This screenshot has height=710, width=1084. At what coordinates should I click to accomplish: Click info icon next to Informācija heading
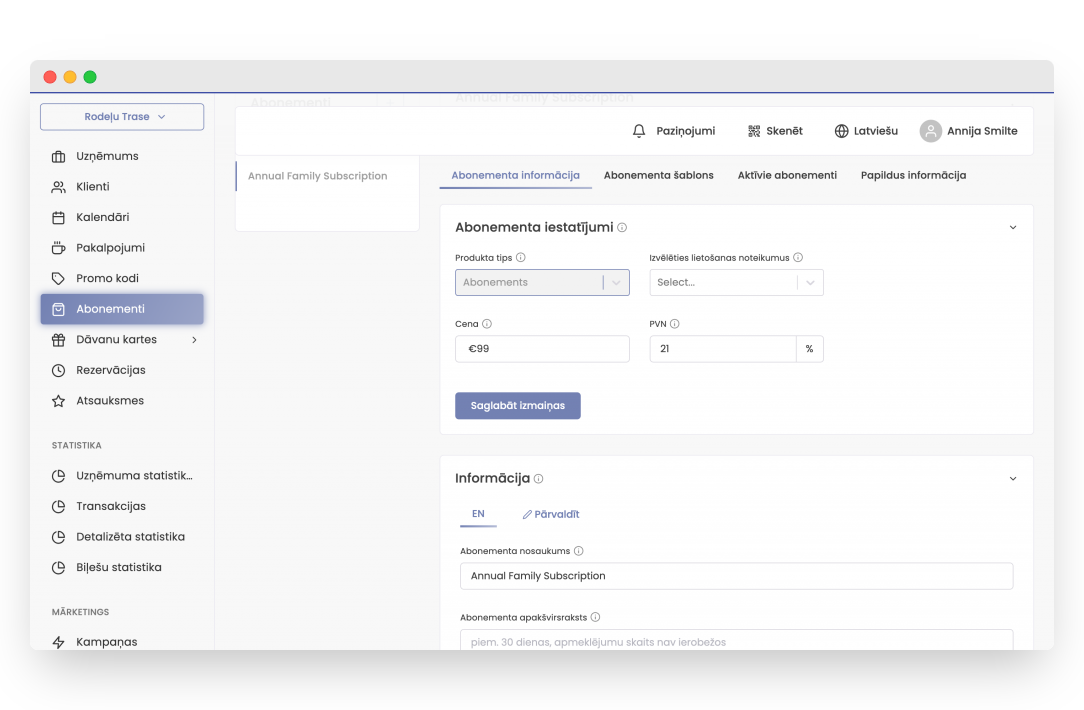pyautogui.click(x=539, y=479)
